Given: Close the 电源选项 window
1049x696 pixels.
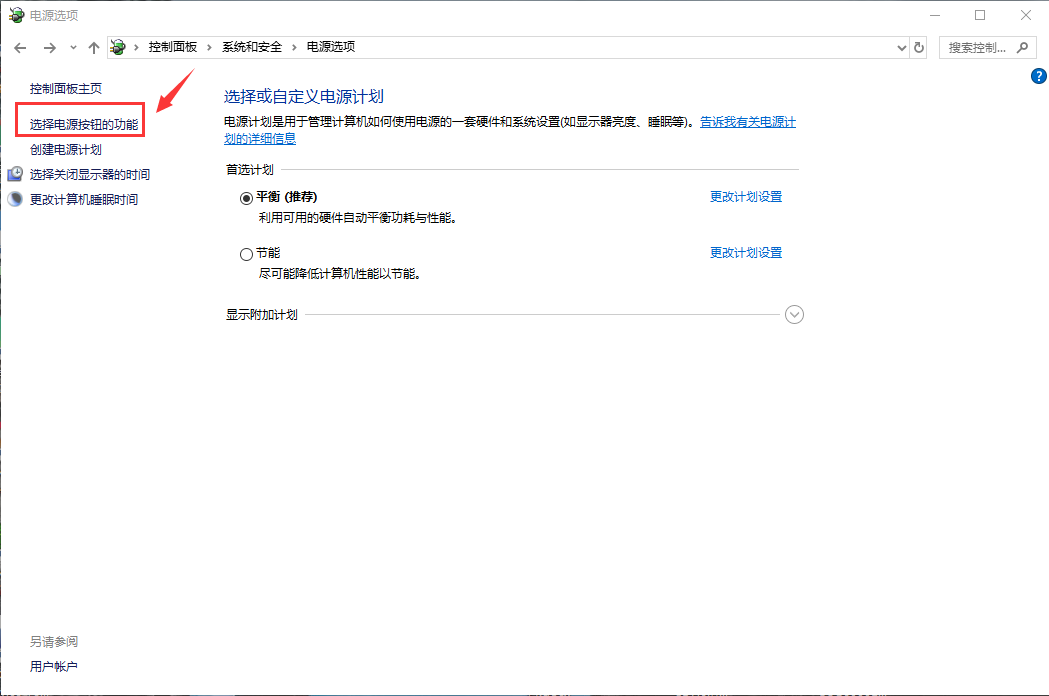Looking at the screenshot, I should (1026, 15).
